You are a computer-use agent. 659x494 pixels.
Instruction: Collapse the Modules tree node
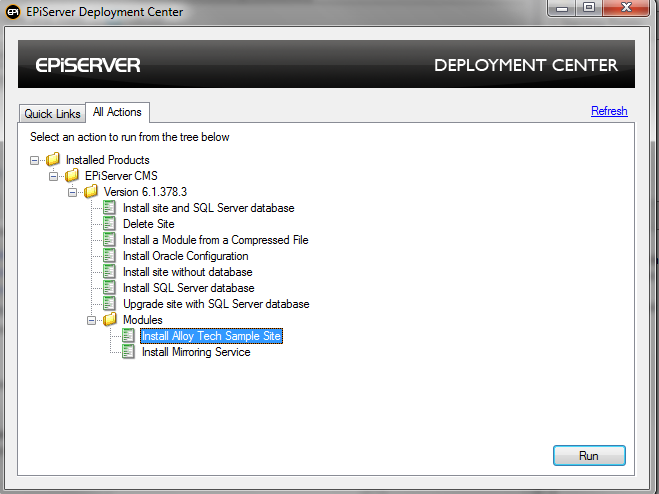pyautogui.click(x=91, y=320)
